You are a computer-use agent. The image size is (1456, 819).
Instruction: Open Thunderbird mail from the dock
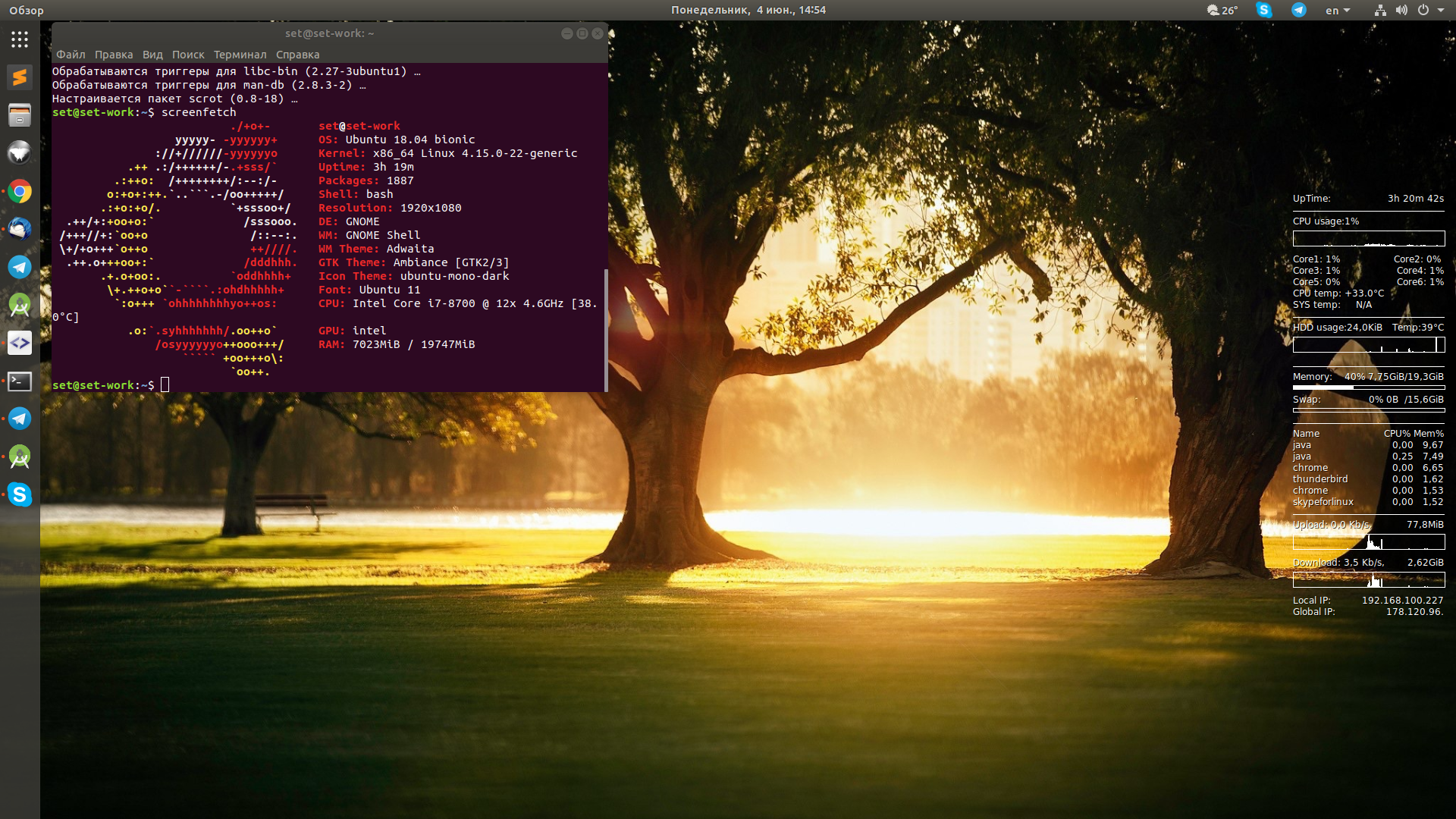(20, 229)
